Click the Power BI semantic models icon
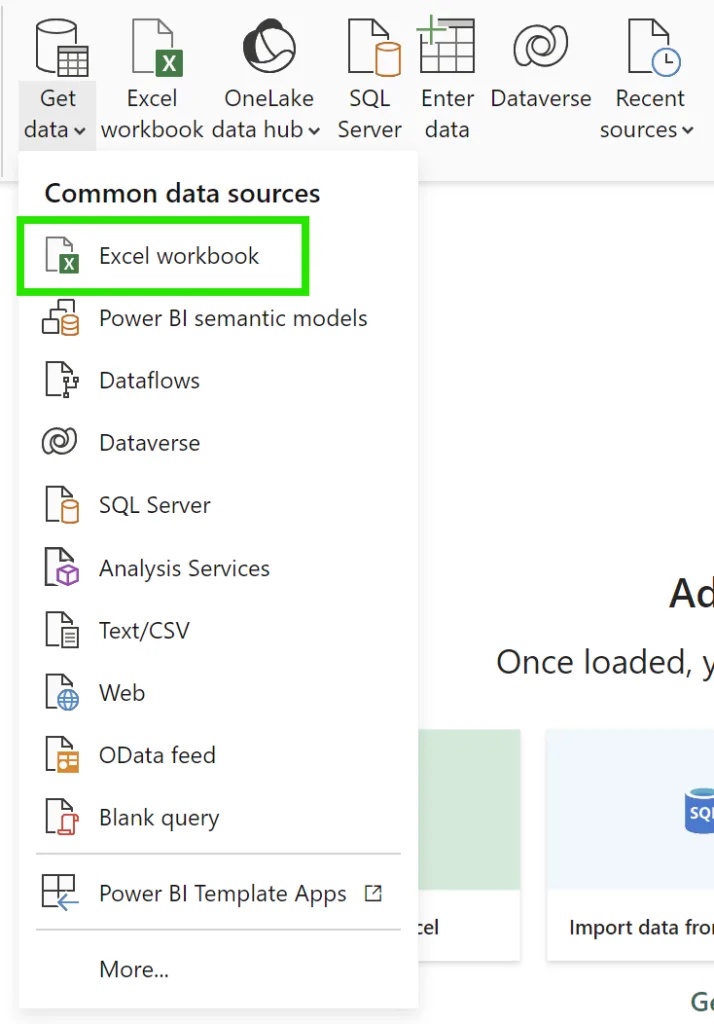 (x=61, y=318)
